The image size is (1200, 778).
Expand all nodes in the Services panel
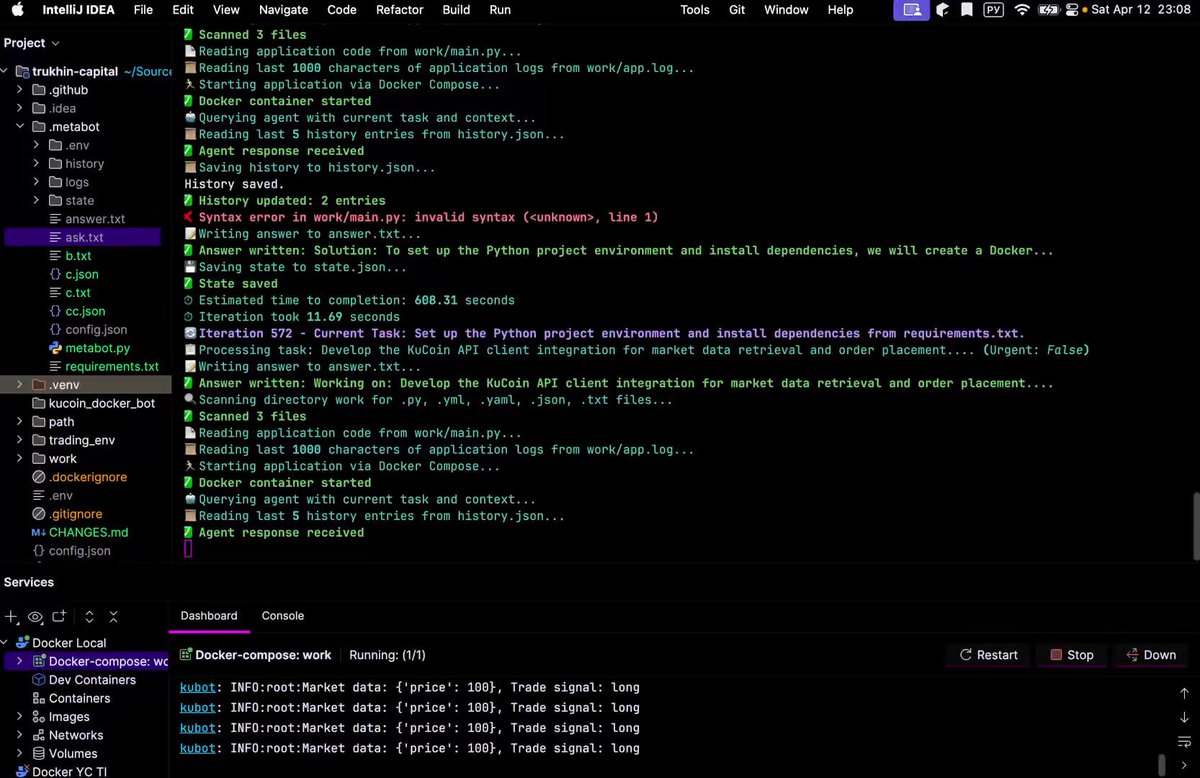pyautogui.click(x=88, y=617)
